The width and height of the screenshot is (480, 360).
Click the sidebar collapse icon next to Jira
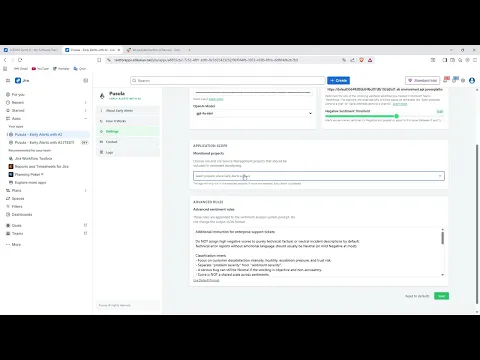tap(86, 81)
